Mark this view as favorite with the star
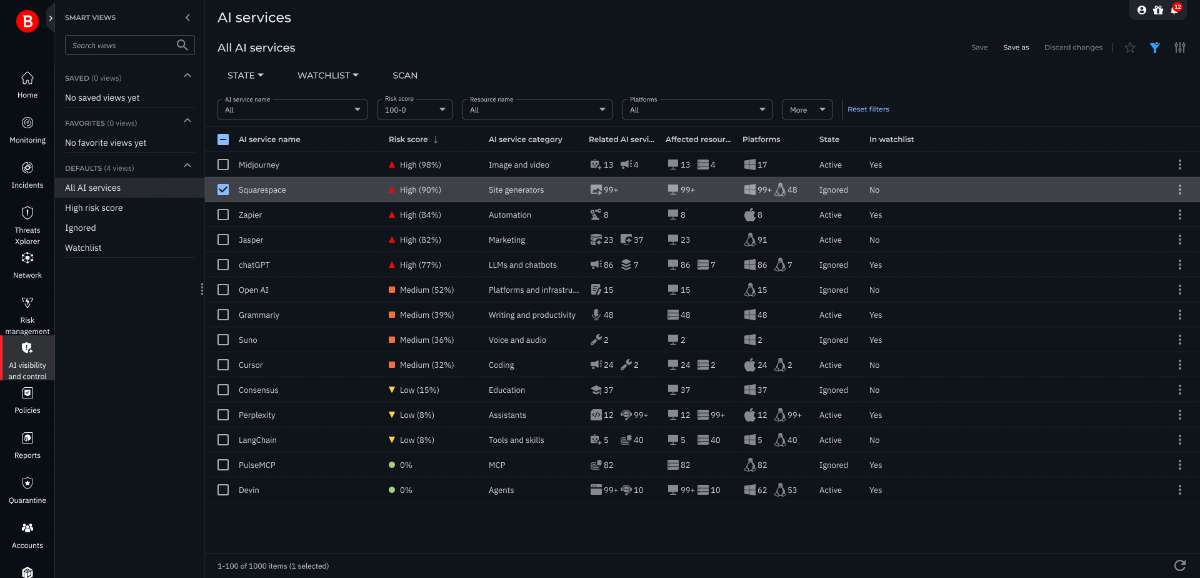This screenshot has height=578, width=1200. point(1130,47)
